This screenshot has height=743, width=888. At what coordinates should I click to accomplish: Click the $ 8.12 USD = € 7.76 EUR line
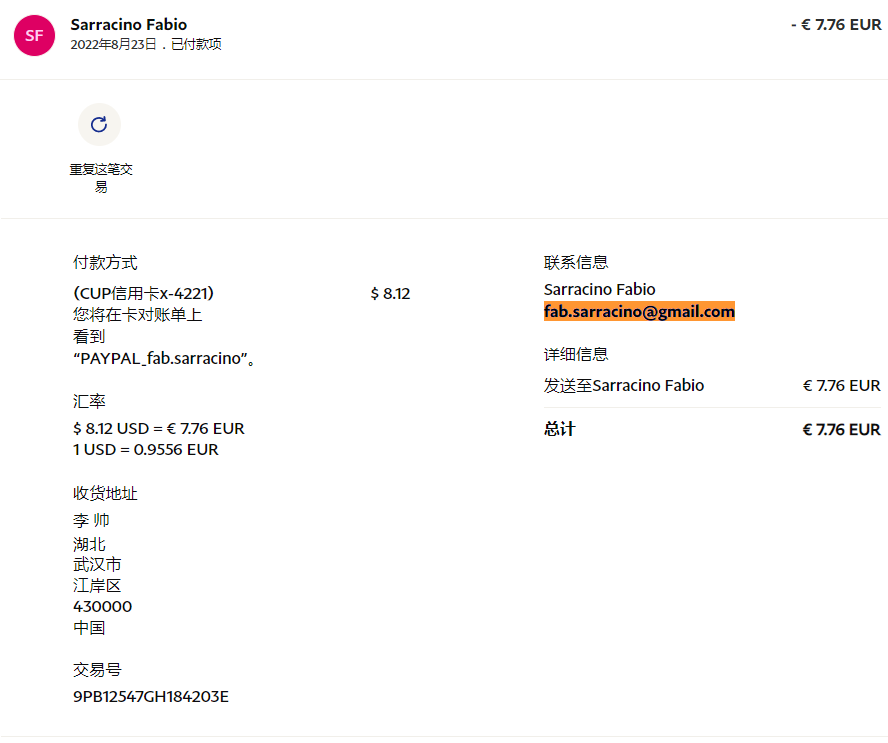click(158, 428)
